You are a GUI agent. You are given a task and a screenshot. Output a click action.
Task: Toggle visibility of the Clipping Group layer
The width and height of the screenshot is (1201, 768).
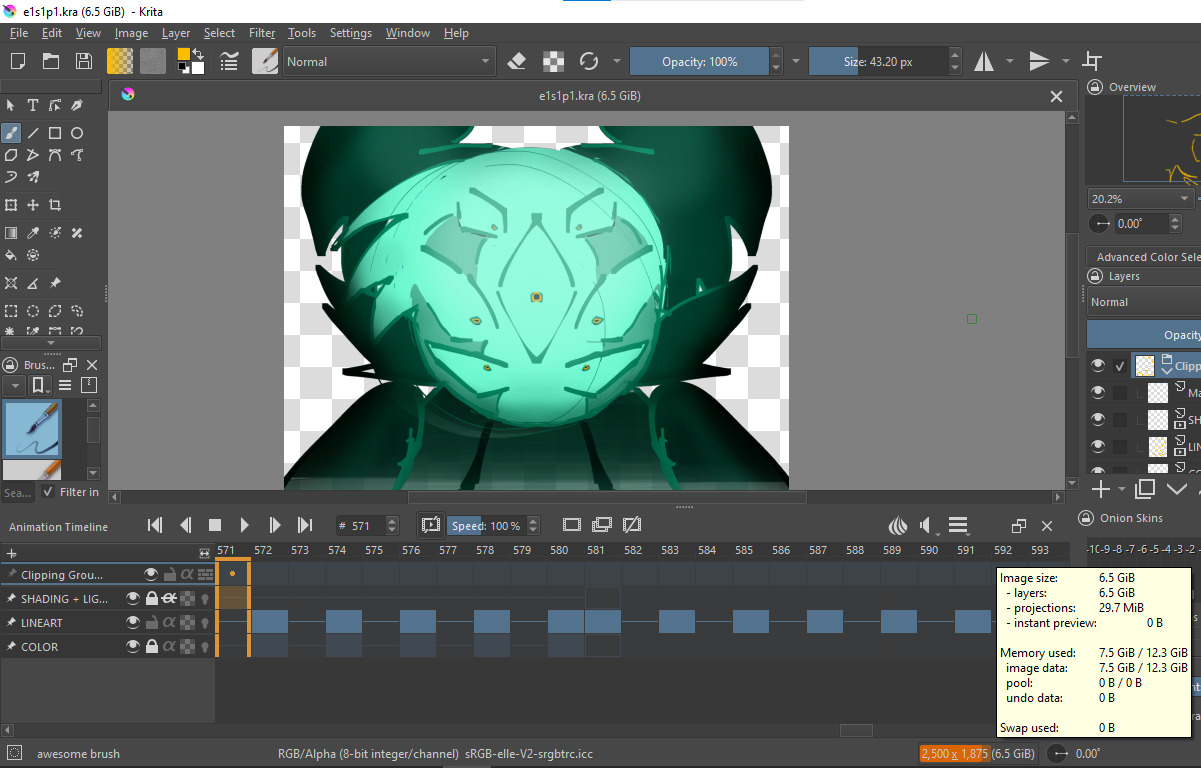151,574
